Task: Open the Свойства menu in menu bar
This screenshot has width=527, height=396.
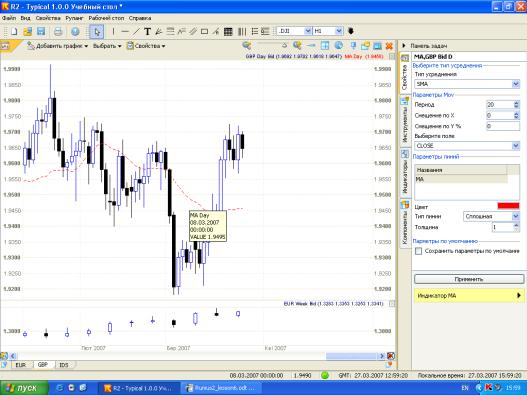Action: point(48,18)
